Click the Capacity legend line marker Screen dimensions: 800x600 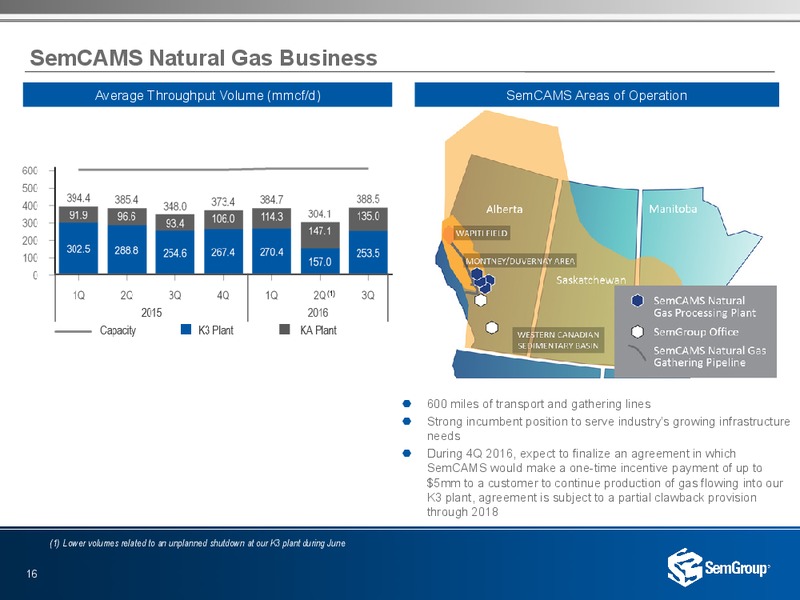(x=72, y=331)
